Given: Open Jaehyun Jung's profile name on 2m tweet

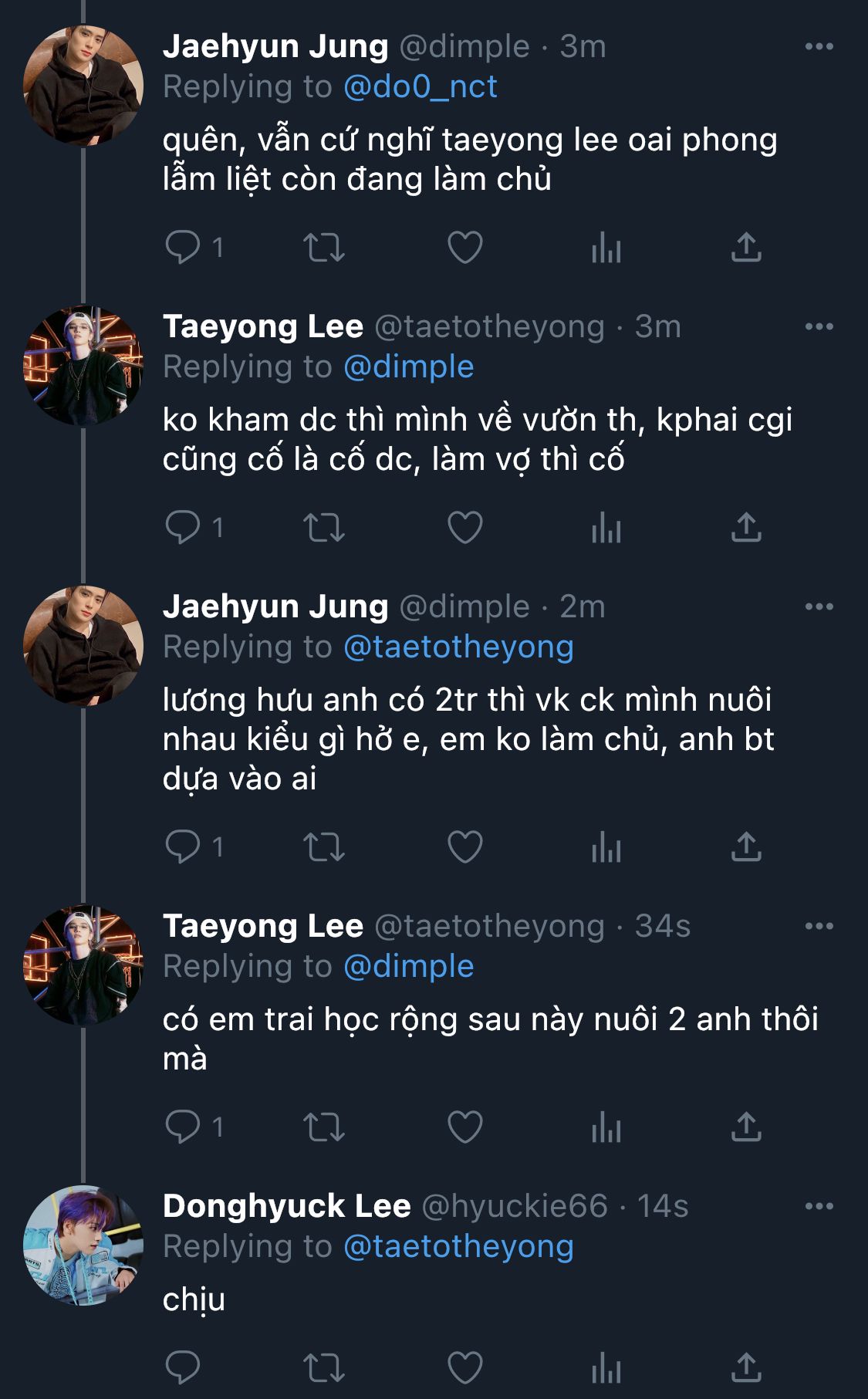Looking at the screenshot, I should pyautogui.click(x=275, y=607).
